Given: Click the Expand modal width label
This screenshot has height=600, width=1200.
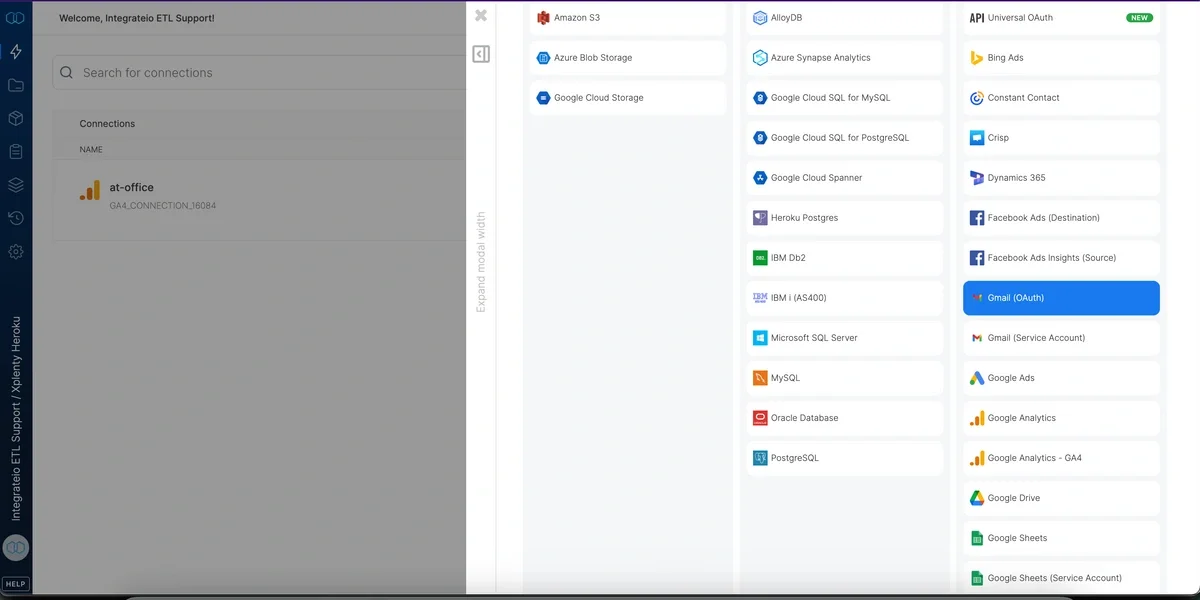Looking at the screenshot, I should 481,262.
